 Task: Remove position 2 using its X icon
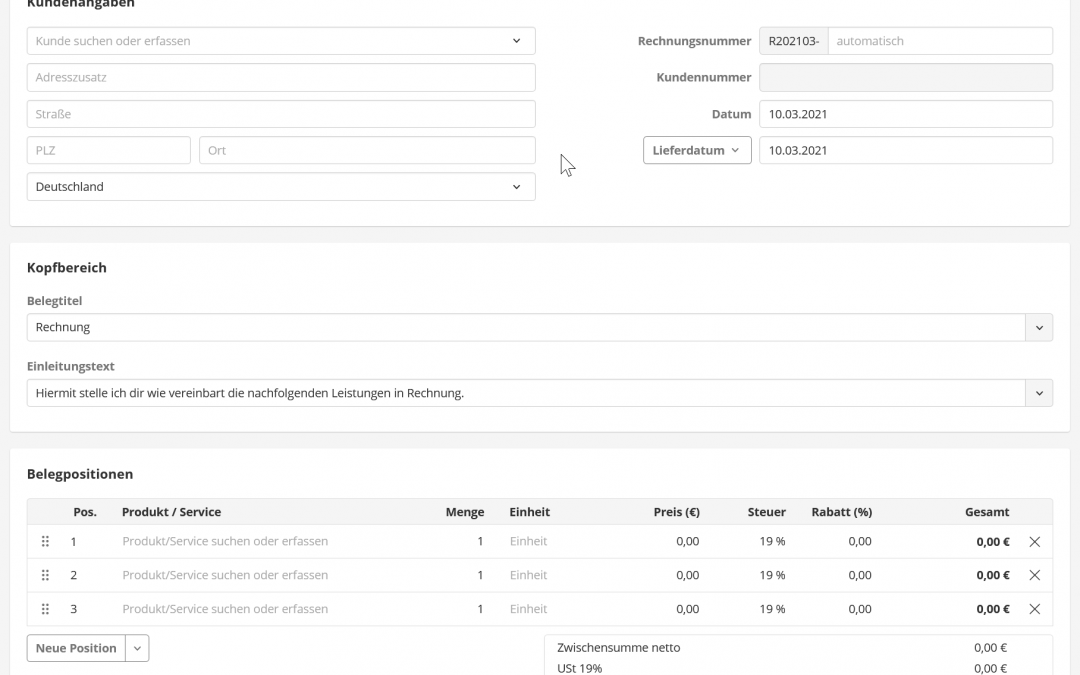click(1035, 576)
